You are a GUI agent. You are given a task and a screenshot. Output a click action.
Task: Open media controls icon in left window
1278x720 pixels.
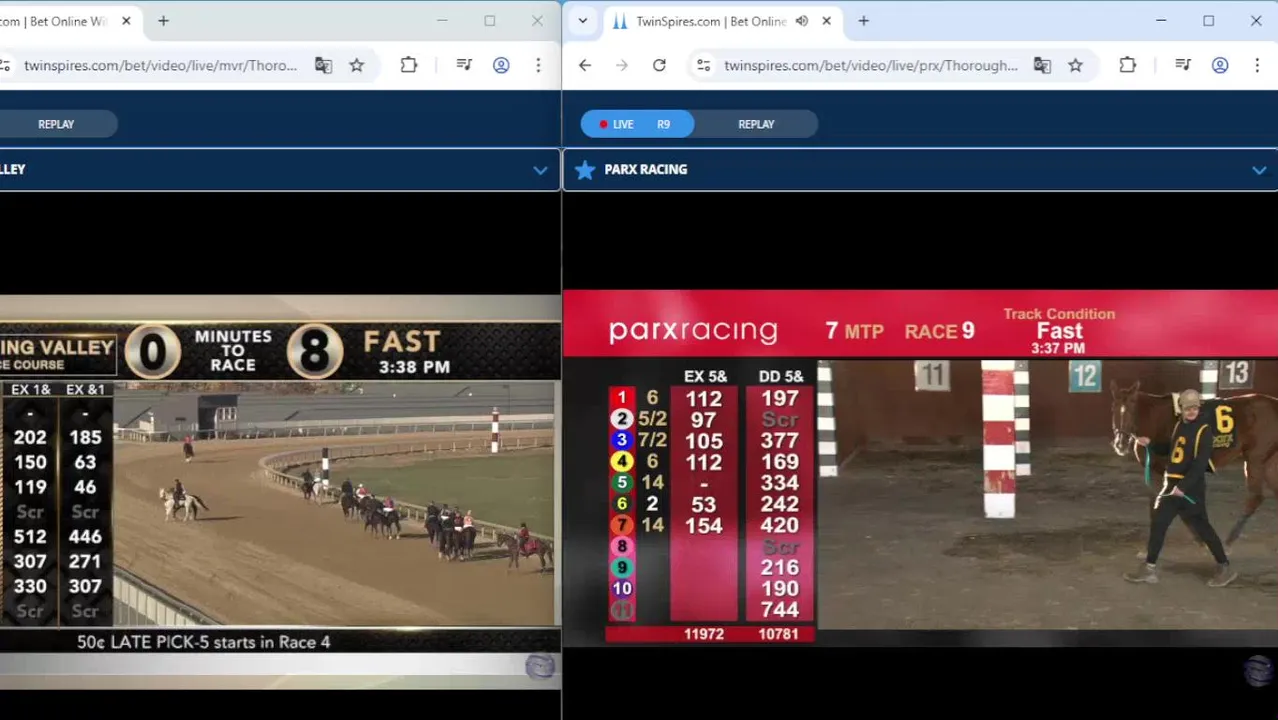coord(464,65)
